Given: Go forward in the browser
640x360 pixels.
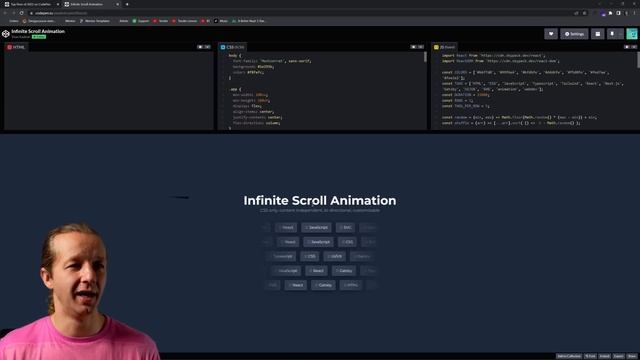Looking at the screenshot, I should [13, 13].
